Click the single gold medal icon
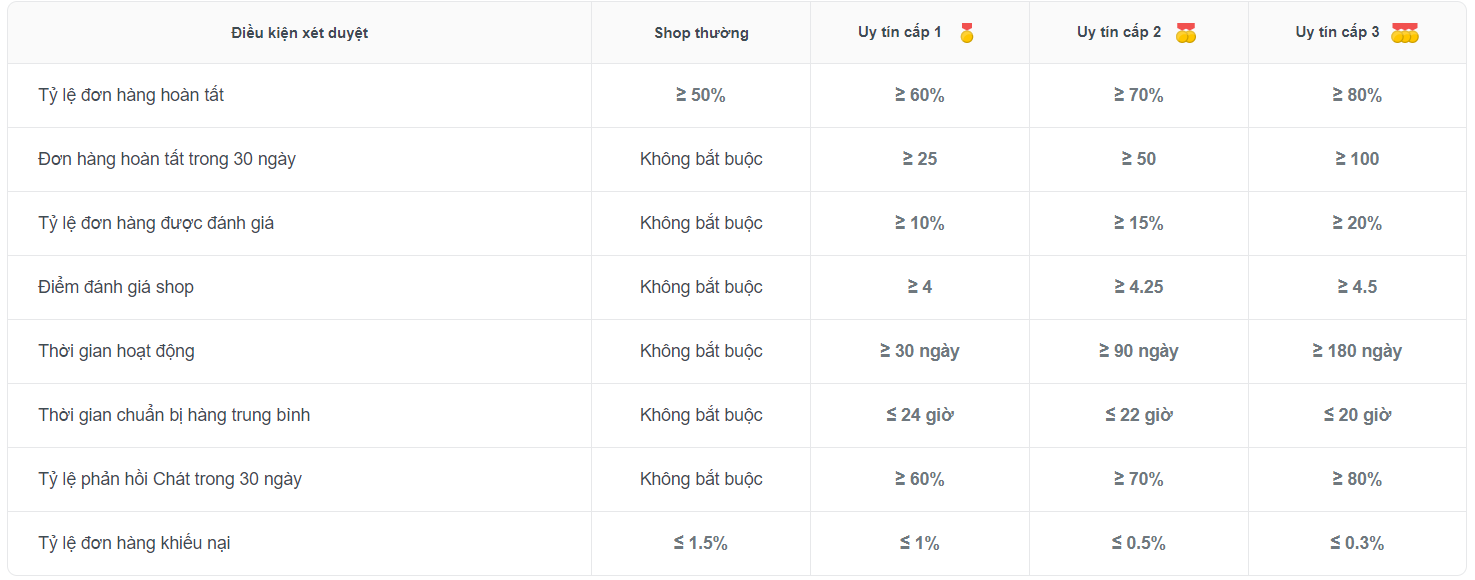Viewport: 1475px width, 580px height. click(x=966, y=33)
